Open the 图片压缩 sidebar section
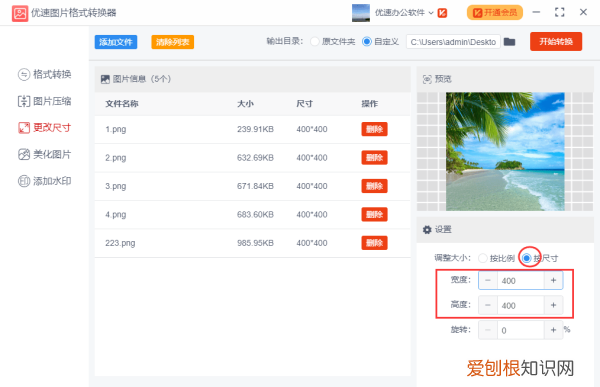 [44, 101]
